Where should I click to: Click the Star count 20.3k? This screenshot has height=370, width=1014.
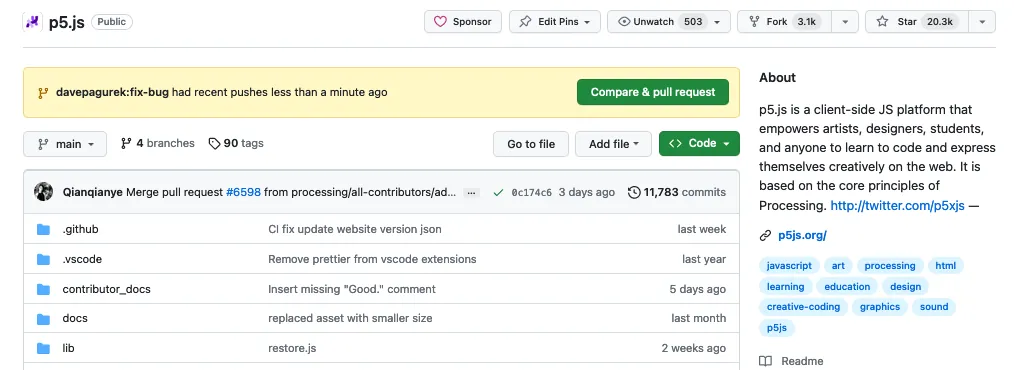point(940,21)
